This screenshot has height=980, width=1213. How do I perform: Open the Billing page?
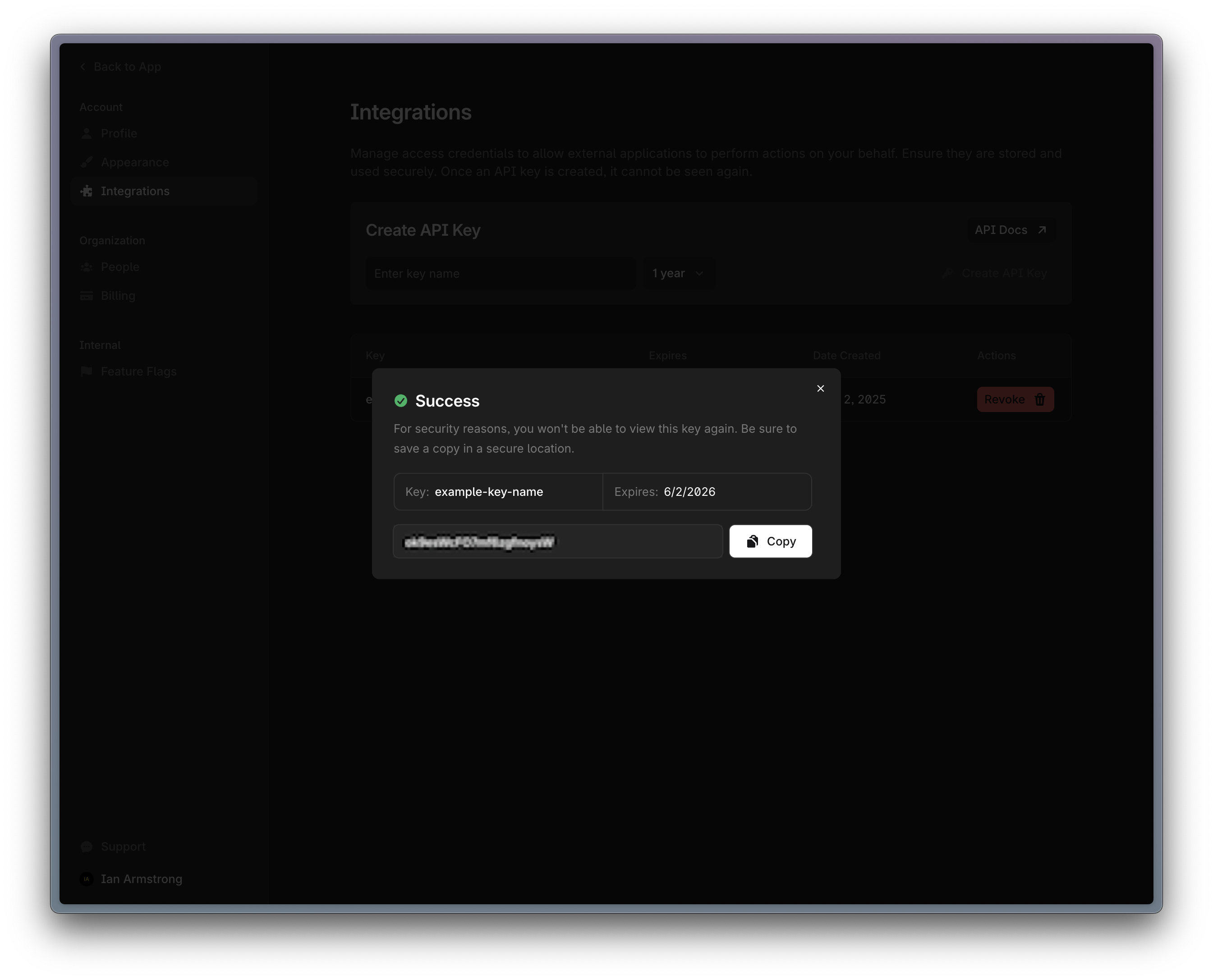[164, 295]
